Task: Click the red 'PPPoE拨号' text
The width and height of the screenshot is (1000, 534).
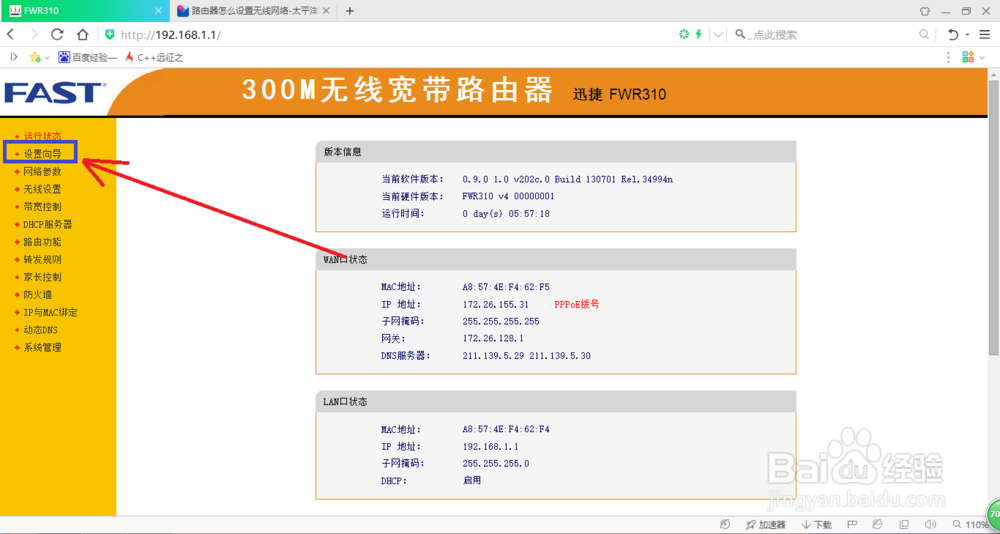Action: tap(577, 304)
